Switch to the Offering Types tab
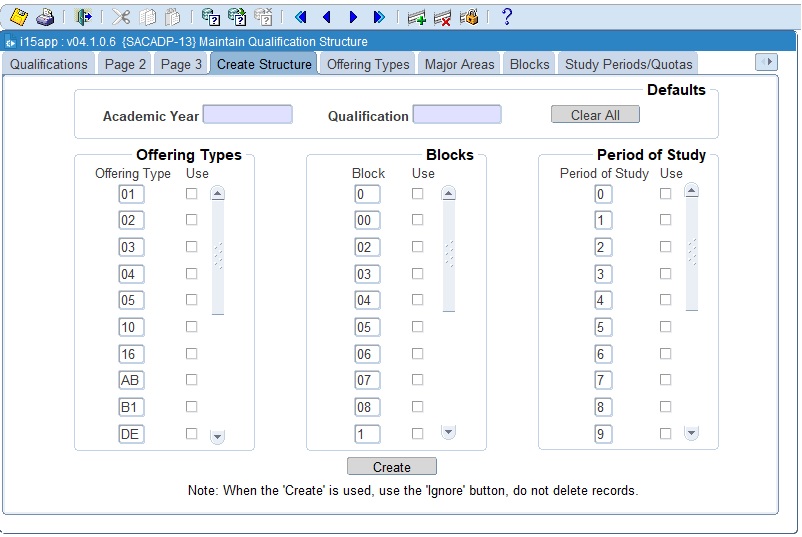Viewport: 802px width, 537px height. 368,64
